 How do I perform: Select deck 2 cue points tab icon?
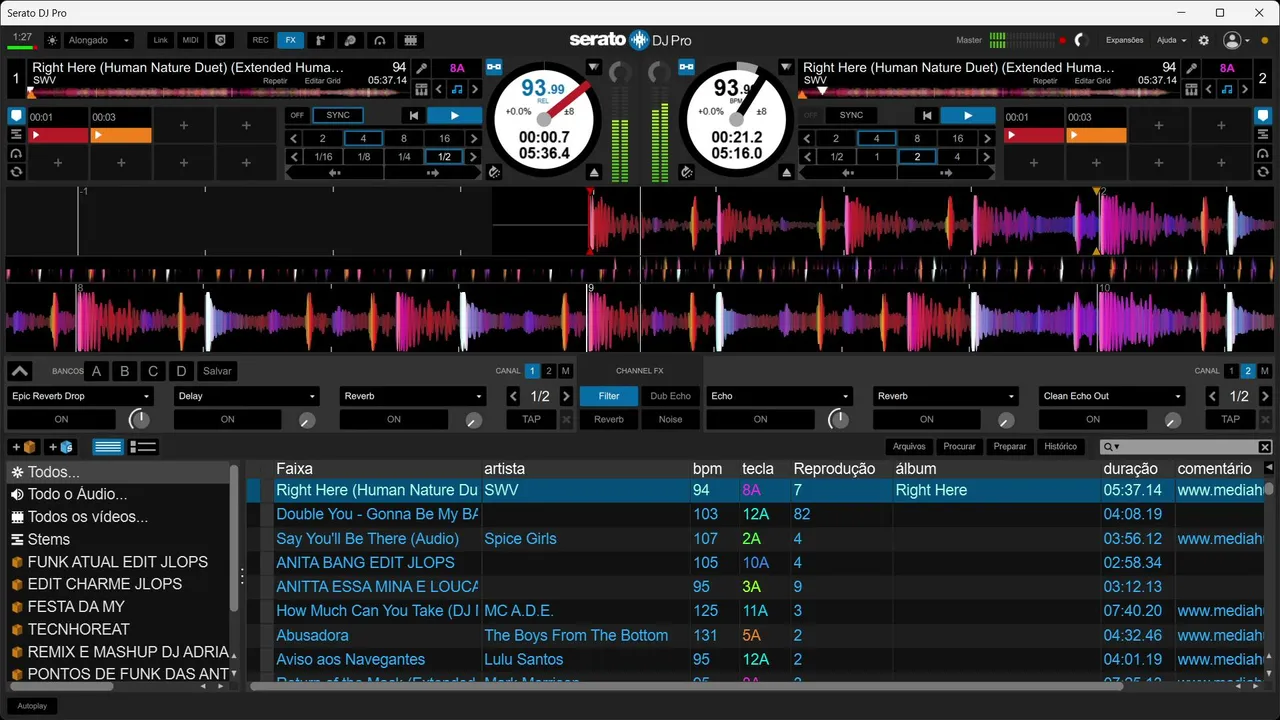1263,116
